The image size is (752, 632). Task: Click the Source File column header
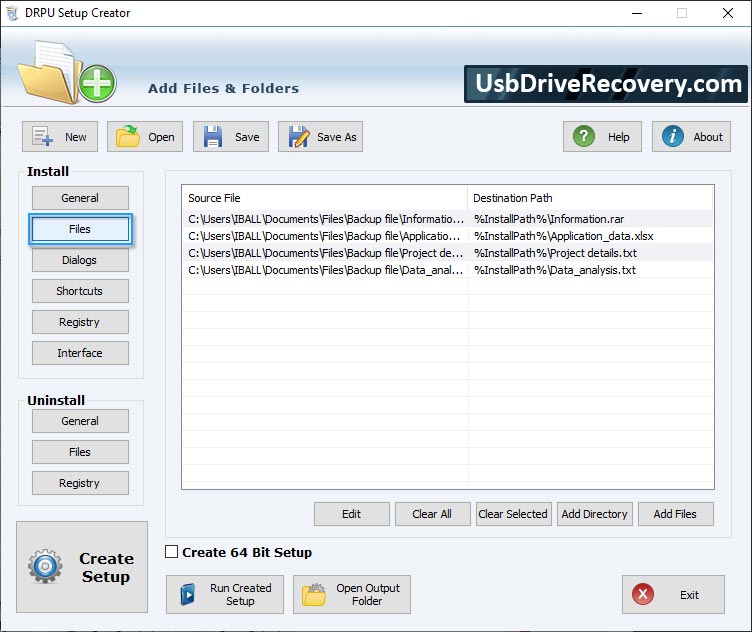[x=325, y=198]
